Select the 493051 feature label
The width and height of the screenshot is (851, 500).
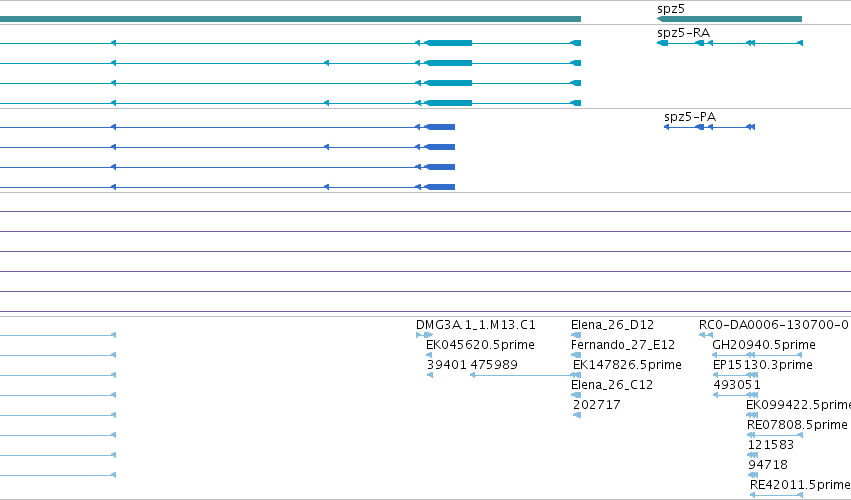tap(736, 385)
